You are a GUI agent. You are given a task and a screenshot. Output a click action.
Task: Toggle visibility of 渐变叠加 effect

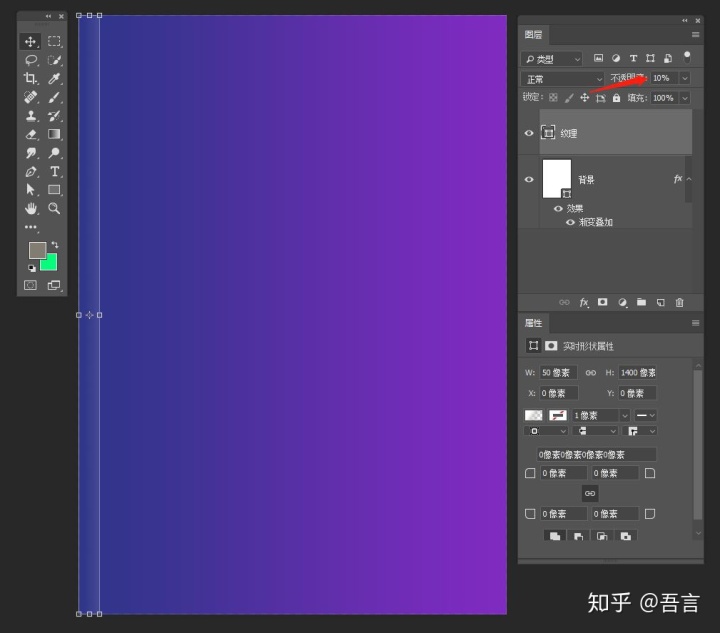[570, 222]
